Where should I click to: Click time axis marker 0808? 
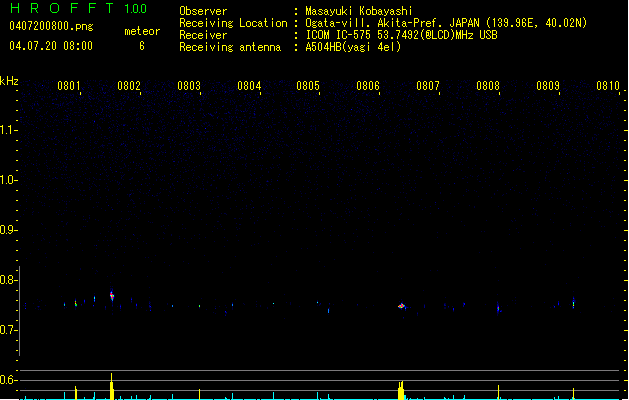[488, 86]
